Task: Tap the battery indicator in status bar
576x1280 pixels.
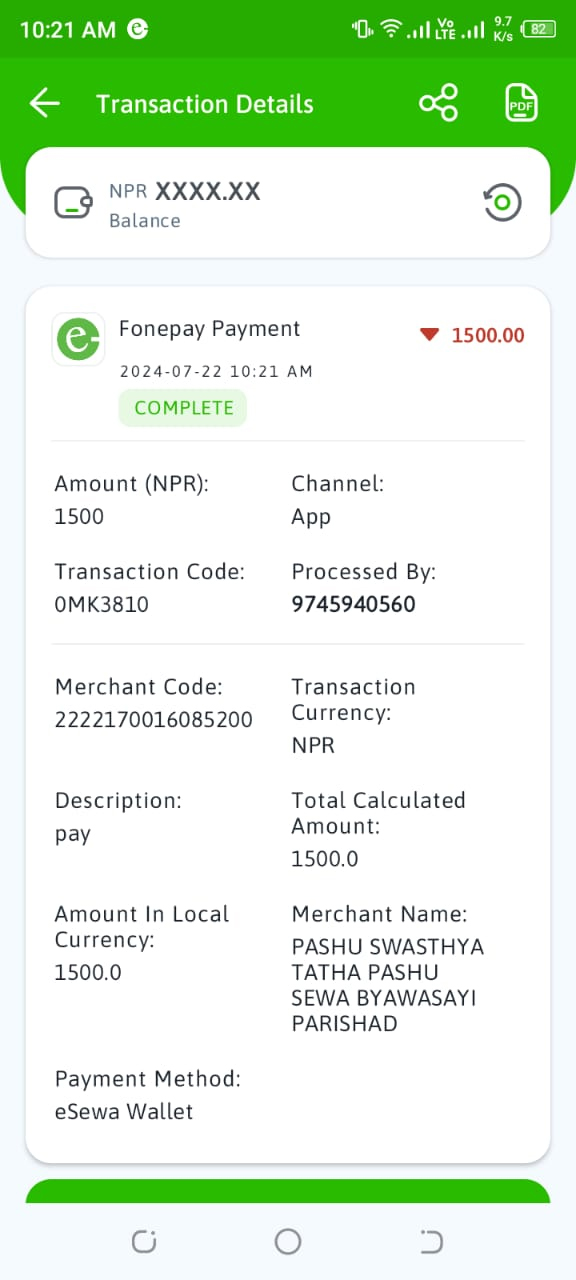Action: tap(539, 29)
